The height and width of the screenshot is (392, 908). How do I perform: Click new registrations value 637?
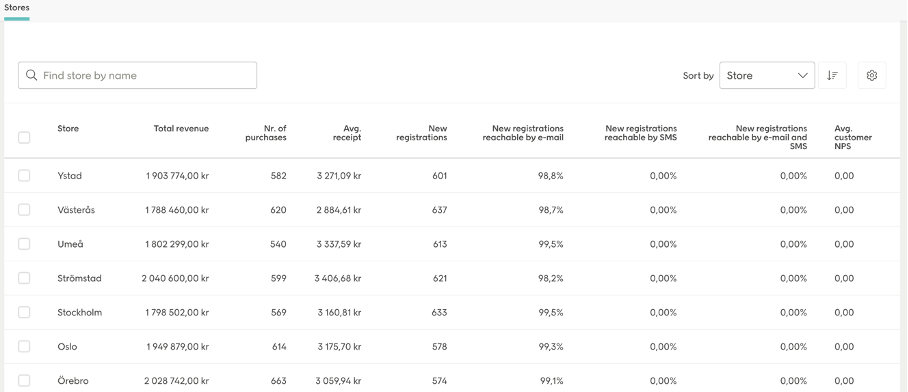point(440,210)
